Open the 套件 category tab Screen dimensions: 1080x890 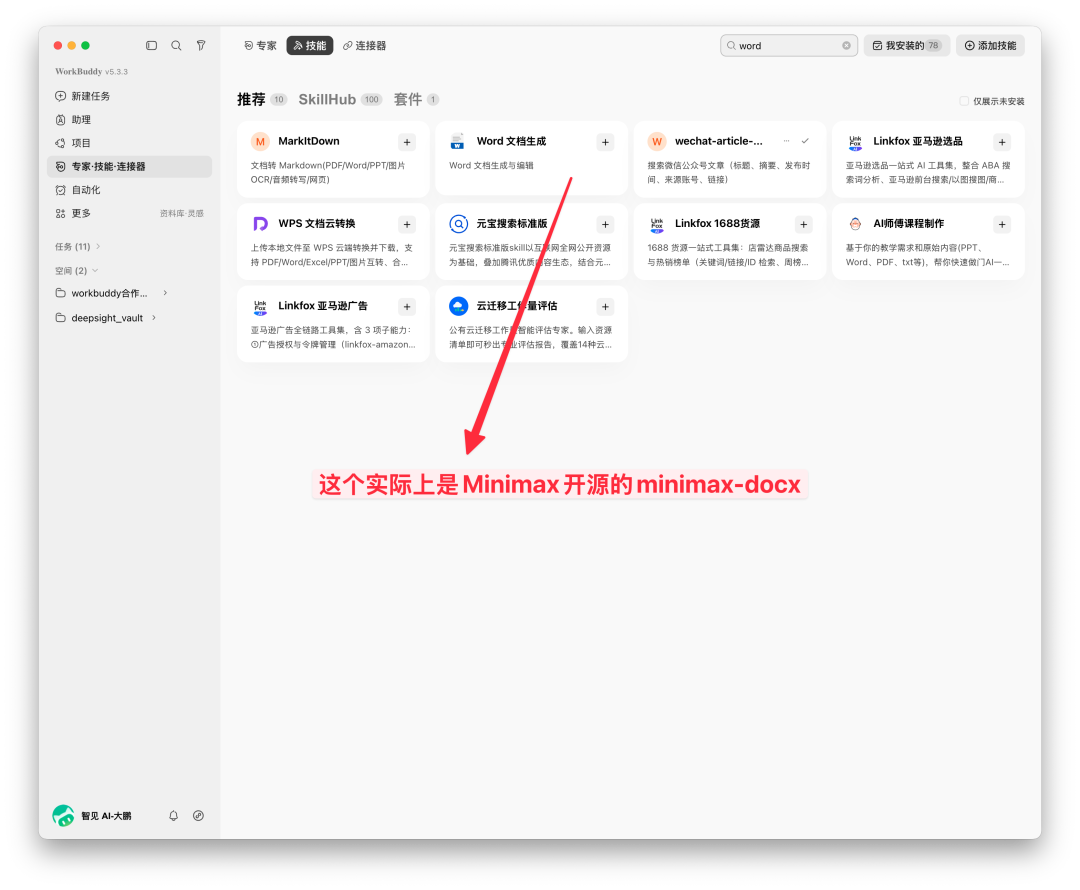click(x=416, y=99)
